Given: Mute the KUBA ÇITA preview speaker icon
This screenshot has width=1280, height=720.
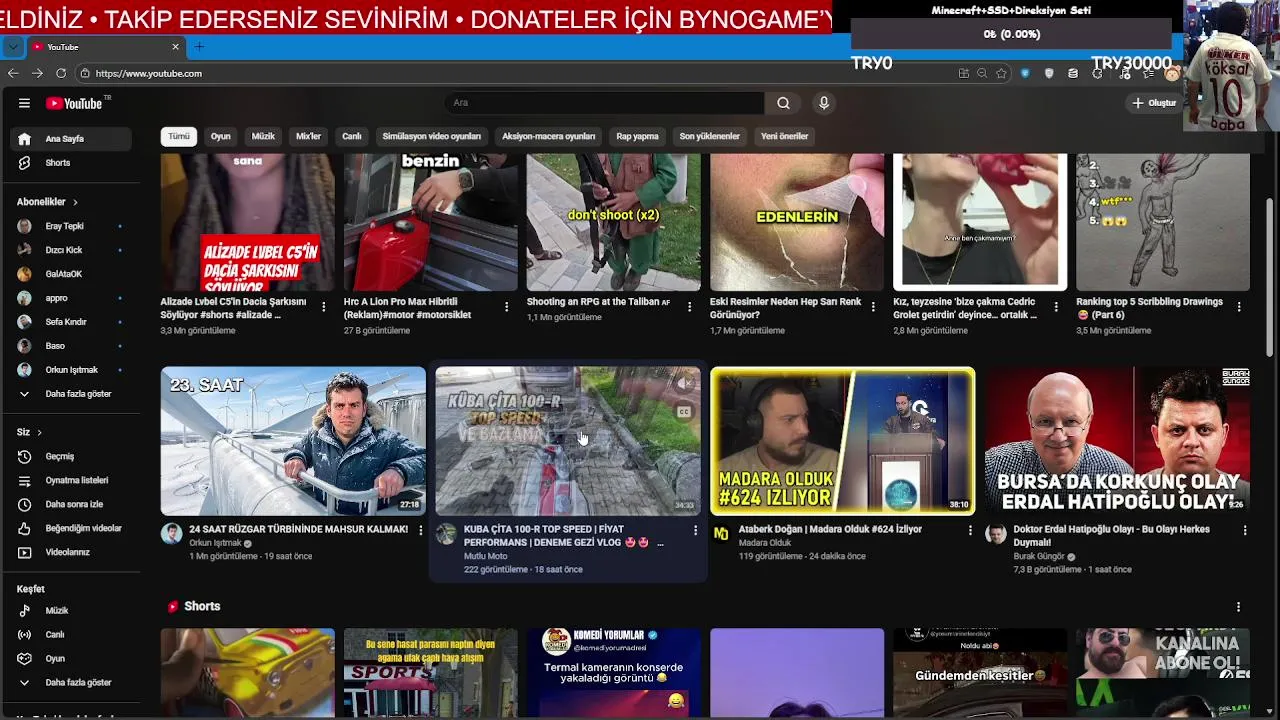Looking at the screenshot, I should point(684,383).
